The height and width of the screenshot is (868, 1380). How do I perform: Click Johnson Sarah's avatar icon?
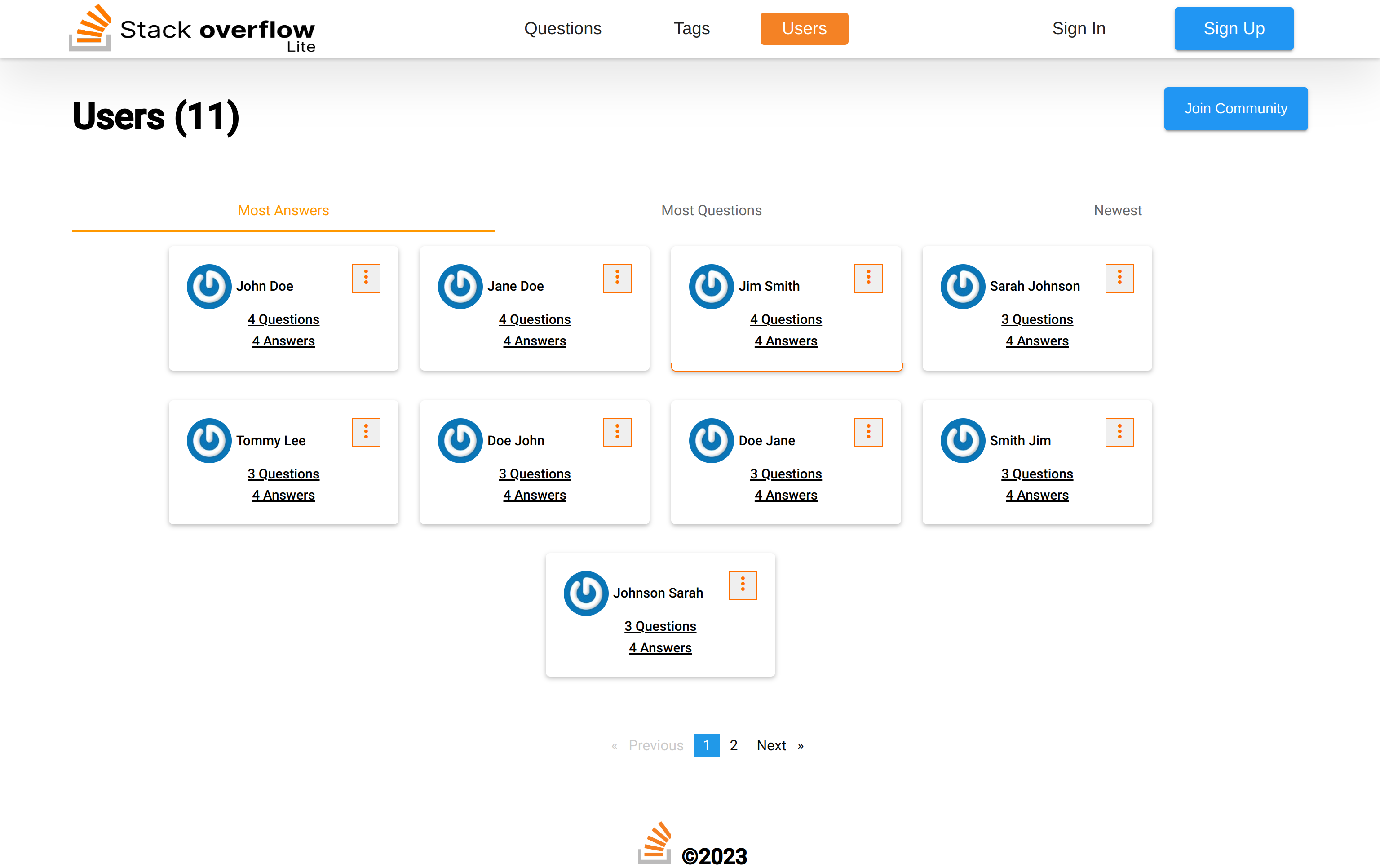(585, 593)
